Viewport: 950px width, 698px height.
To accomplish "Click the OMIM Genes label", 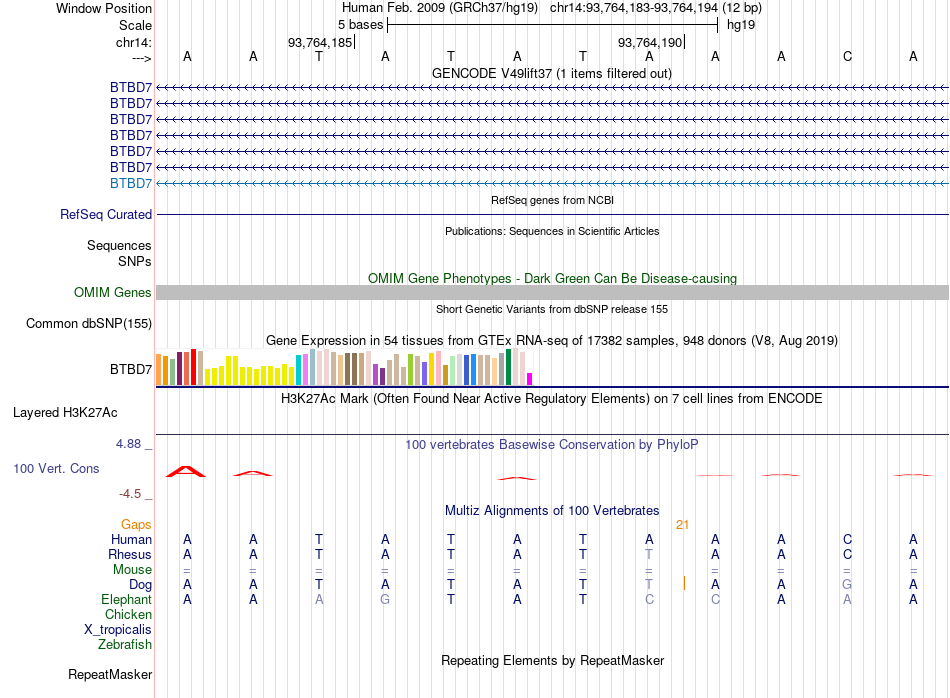I will [113, 293].
